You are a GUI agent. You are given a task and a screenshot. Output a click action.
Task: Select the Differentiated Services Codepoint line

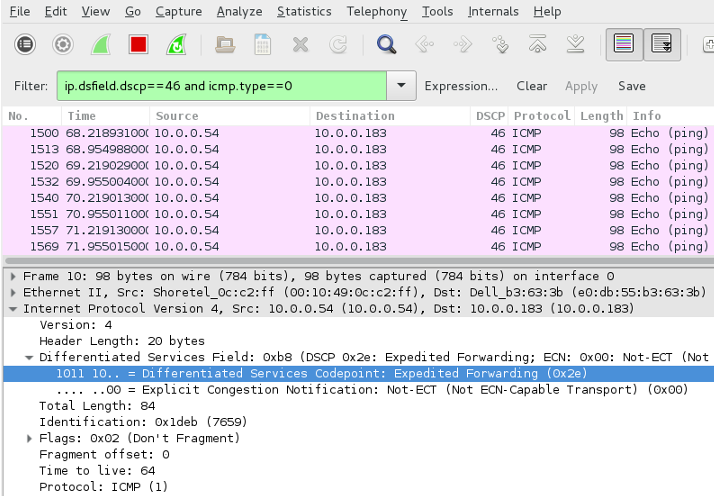pyautogui.click(x=359, y=373)
